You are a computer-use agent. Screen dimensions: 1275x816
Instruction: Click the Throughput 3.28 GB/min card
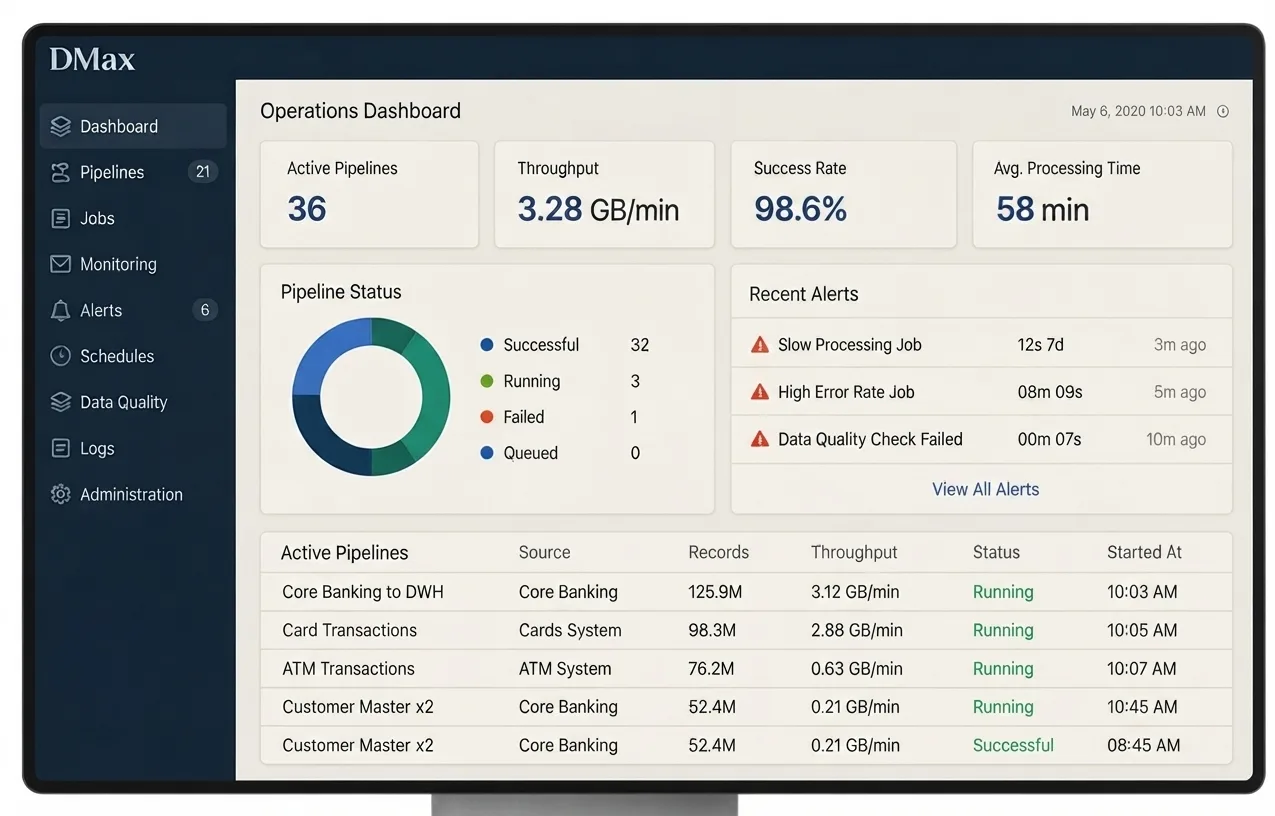[604, 194]
